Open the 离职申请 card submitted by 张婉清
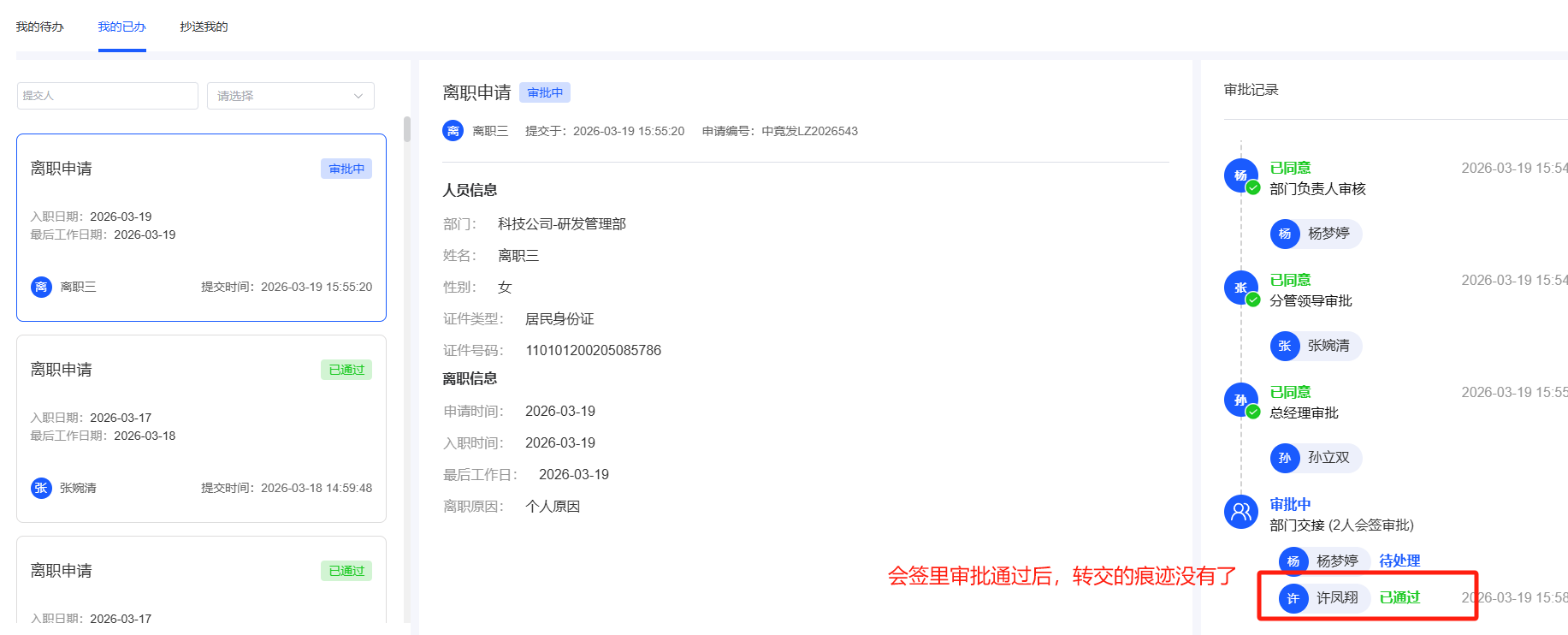This screenshot has width=1568, height=635. click(x=201, y=429)
